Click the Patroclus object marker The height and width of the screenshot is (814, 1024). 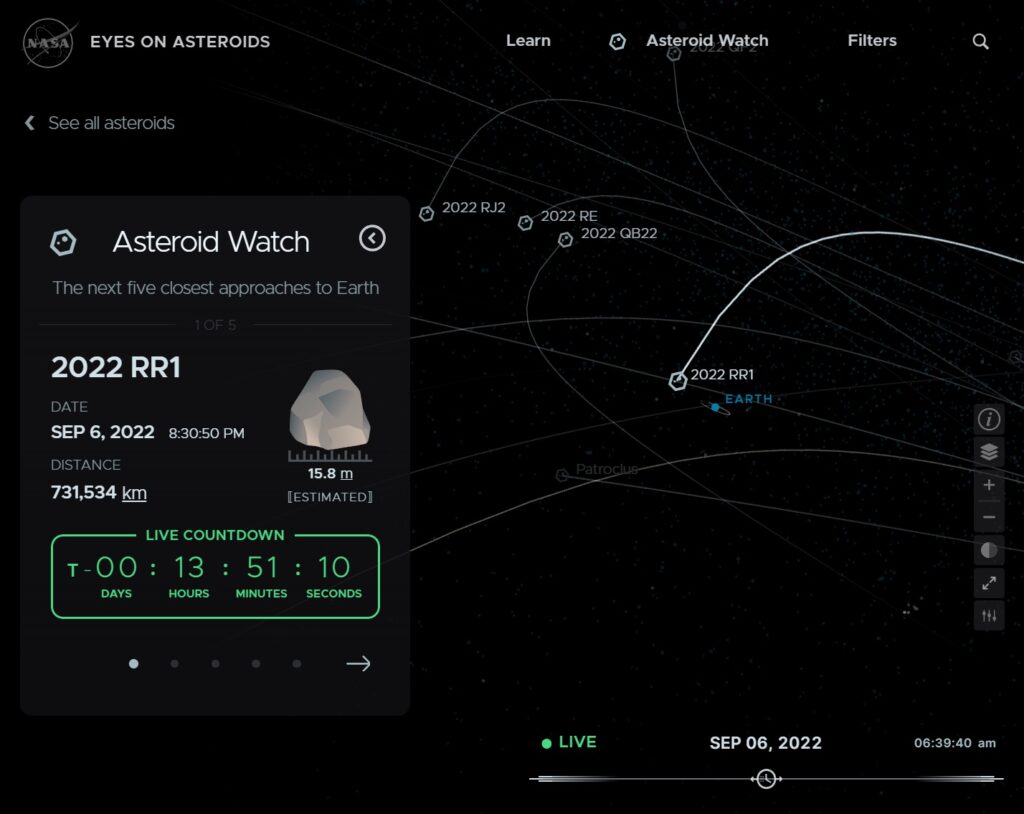click(562, 475)
